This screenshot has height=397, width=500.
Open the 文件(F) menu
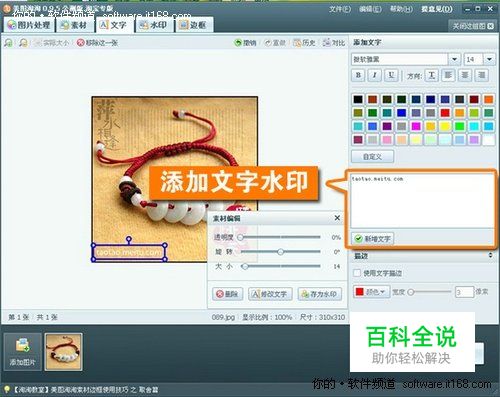pyautogui.click(x=340, y=9)
